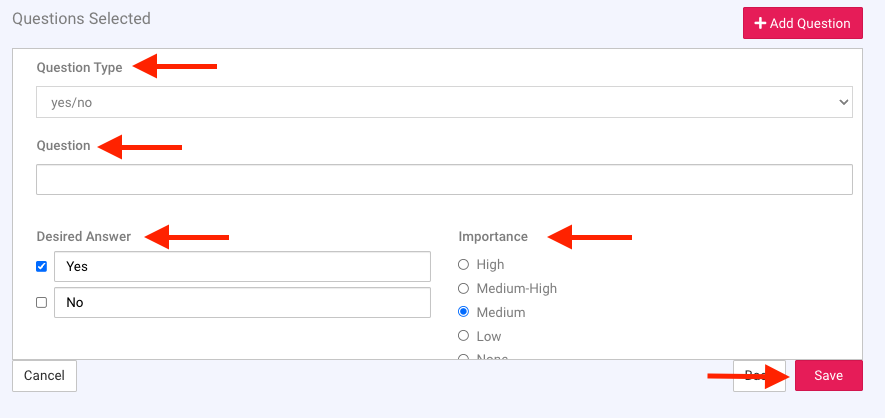
Task: Uncheck the Yes desired answer checkbox
Action: click(42, 267)
